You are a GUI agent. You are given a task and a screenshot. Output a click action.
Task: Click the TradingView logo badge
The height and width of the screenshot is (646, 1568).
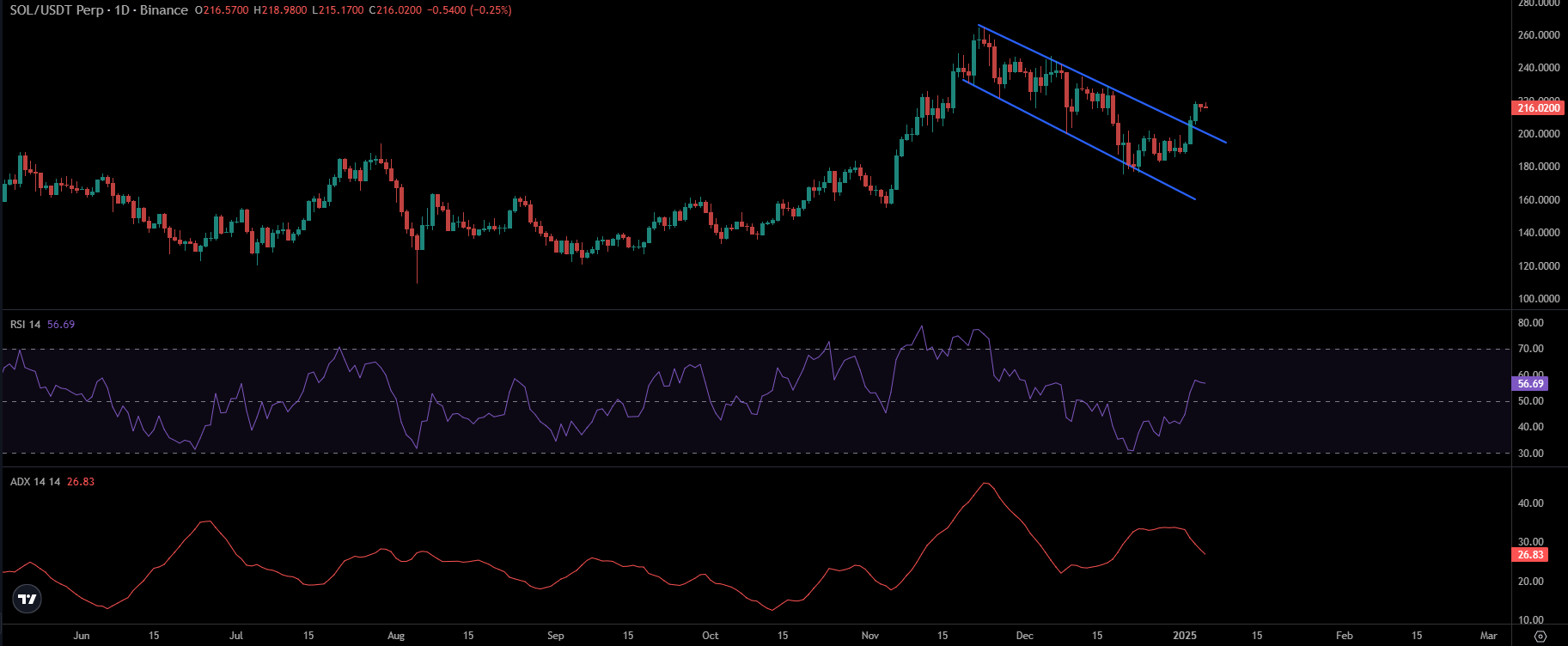click(27, 599)
